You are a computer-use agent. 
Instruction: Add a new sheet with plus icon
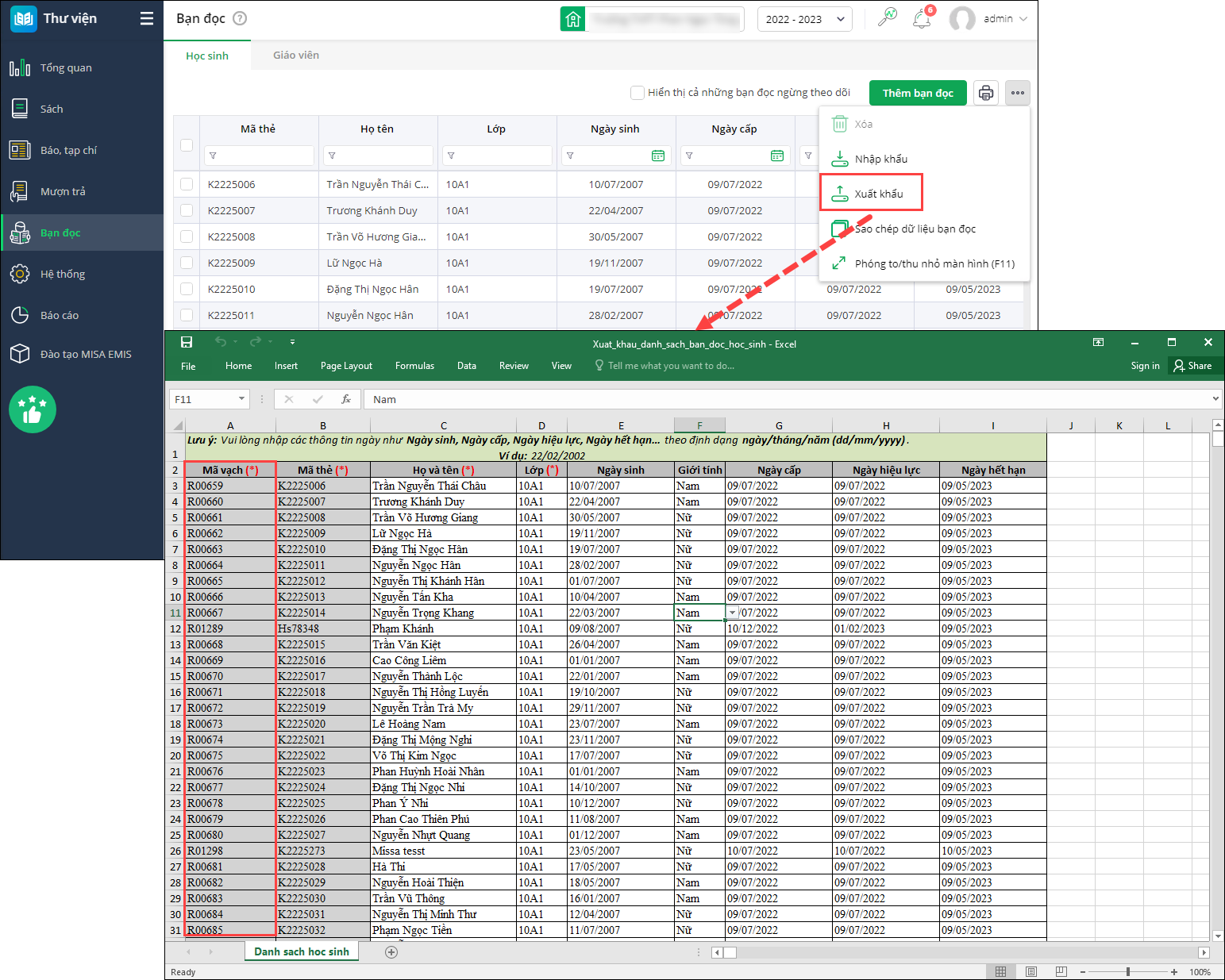click(x=391, y=952)
